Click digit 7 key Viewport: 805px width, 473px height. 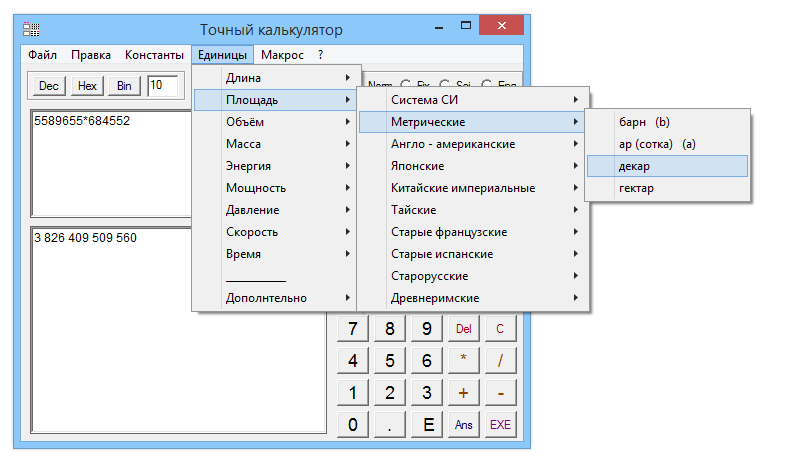coord(353,329)
